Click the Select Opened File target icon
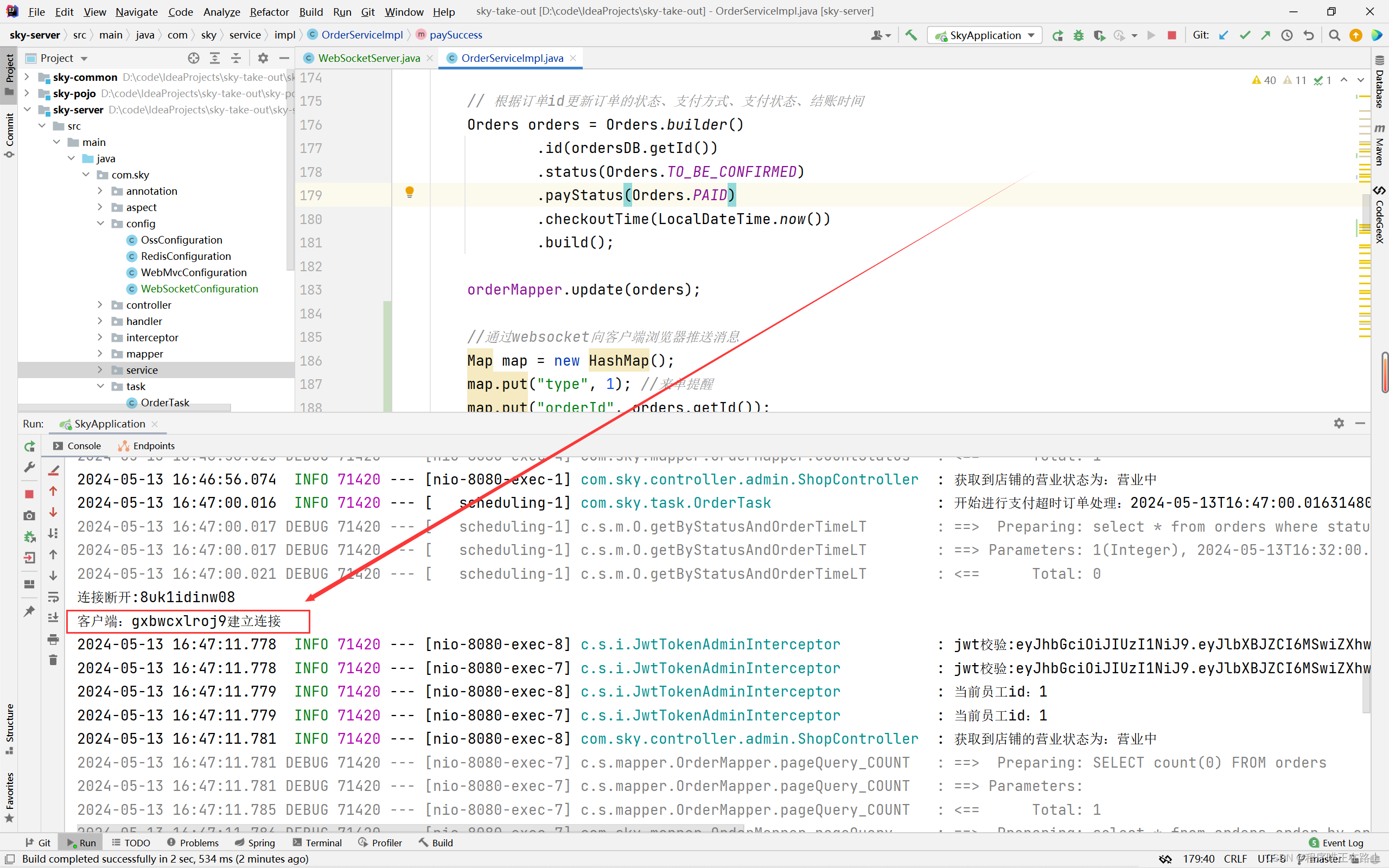1389x868 pixels. [x=193, y=58]
